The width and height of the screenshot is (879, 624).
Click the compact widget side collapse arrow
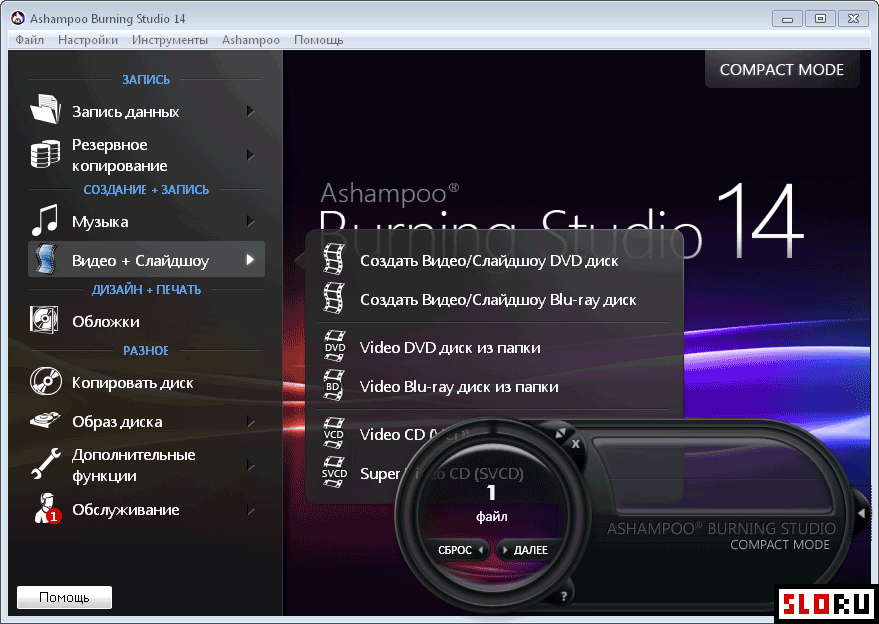[x=862, y=512]
